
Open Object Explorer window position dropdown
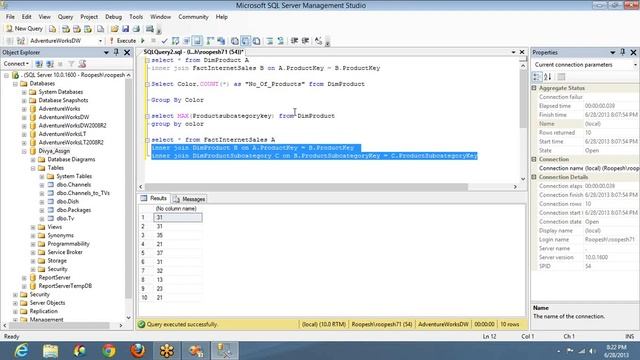click(106, 52)
